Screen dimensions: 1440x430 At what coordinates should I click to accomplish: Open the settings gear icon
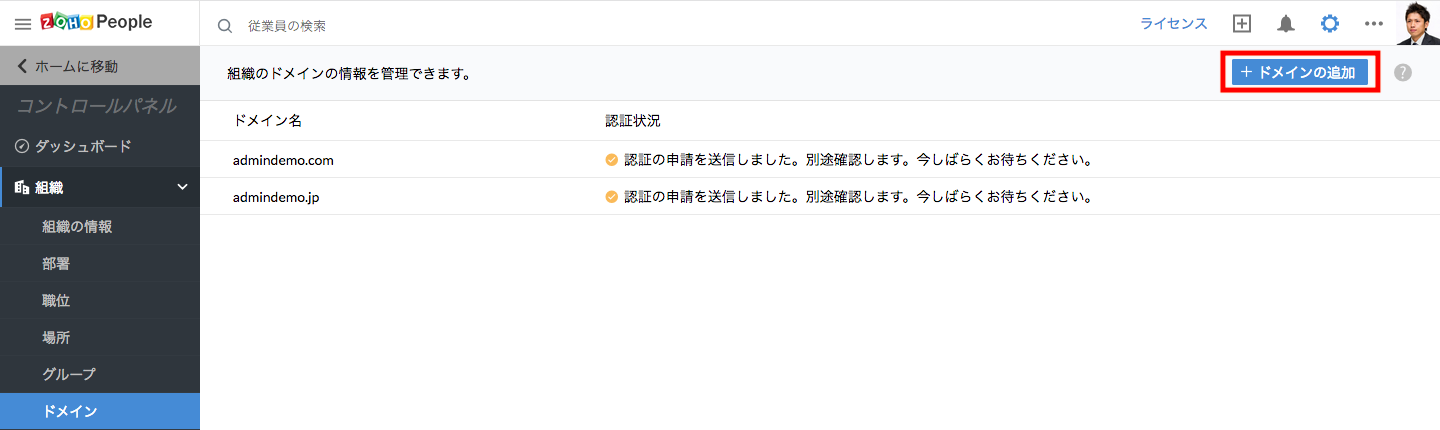pyautogui.click(x=1329, y=24)
